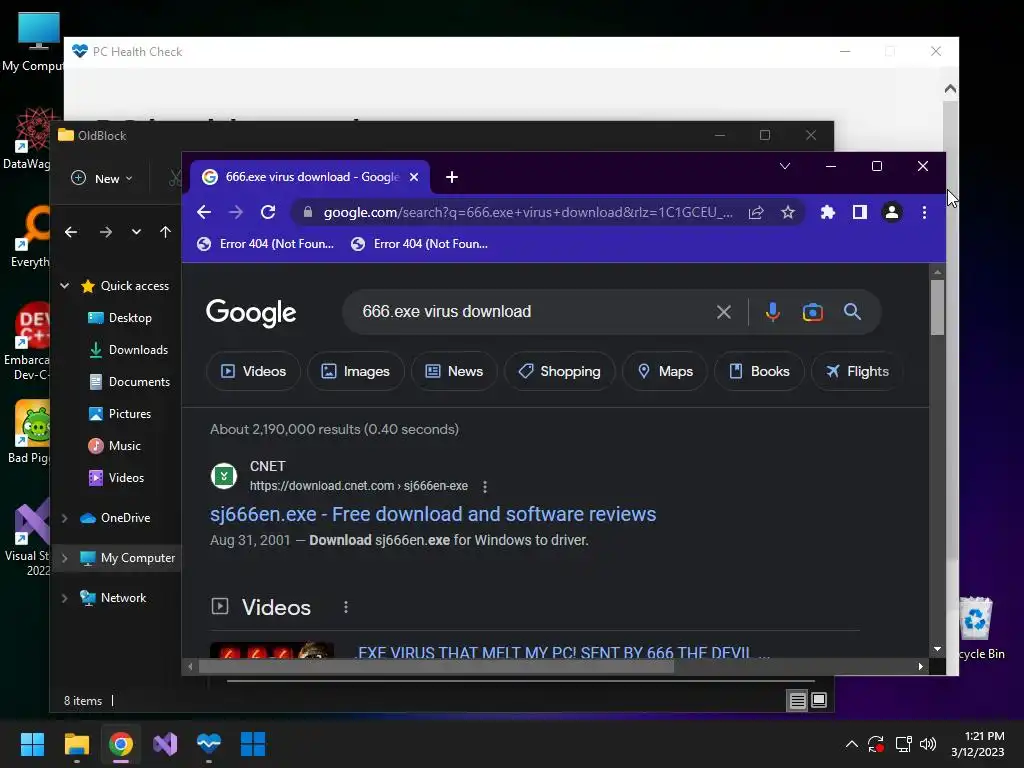
Task: Go back a page in Chrome
Action: (204, 212)
